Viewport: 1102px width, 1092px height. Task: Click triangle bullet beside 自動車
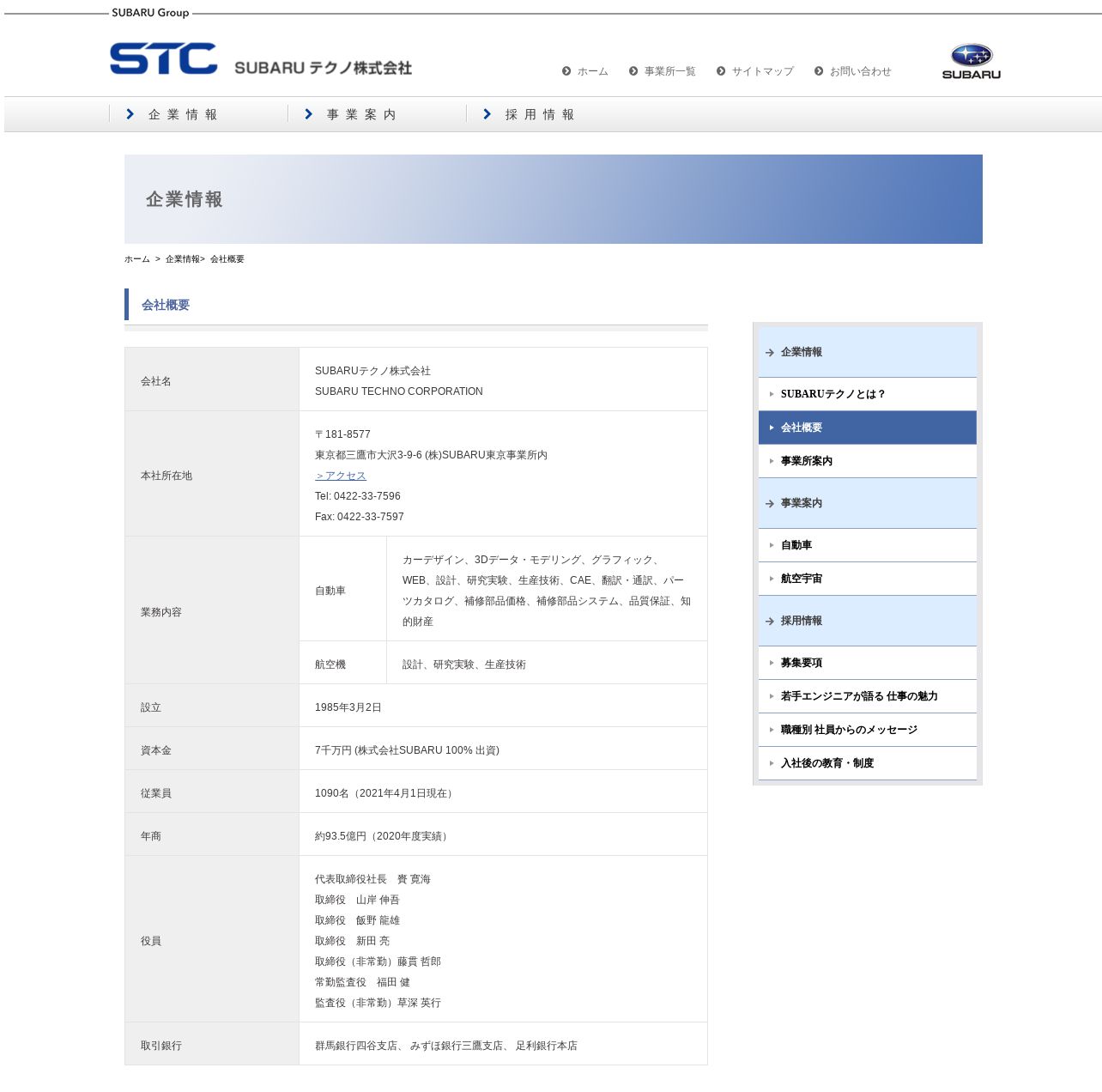[772, 545]
